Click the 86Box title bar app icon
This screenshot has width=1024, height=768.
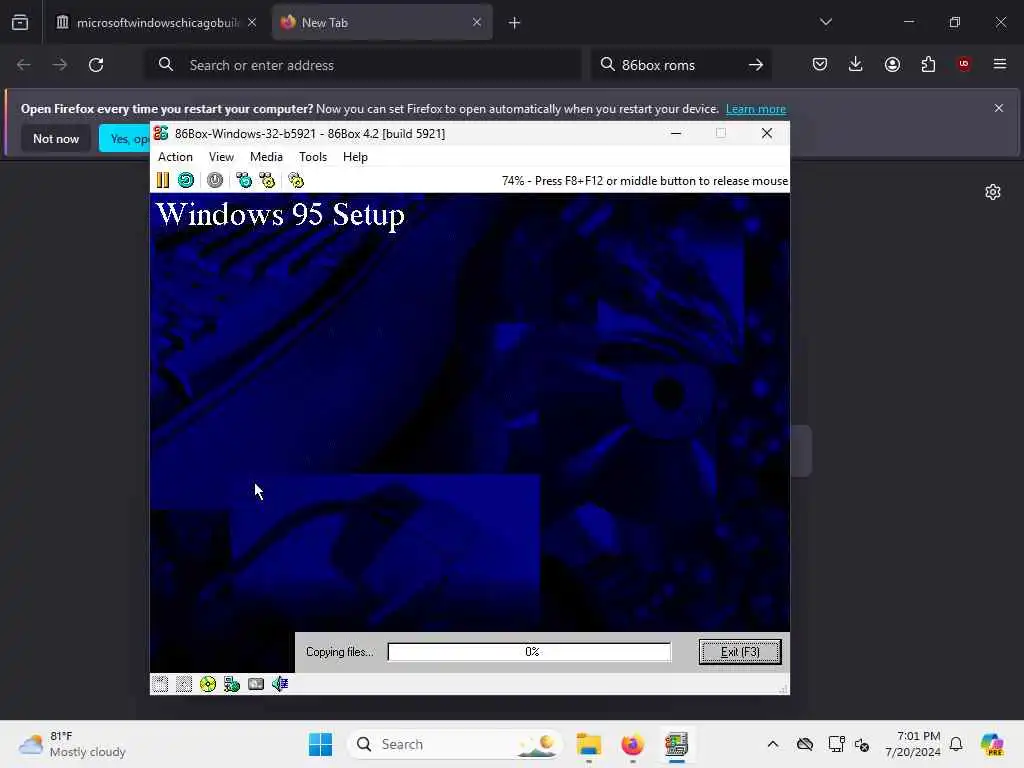click(161, 133)
